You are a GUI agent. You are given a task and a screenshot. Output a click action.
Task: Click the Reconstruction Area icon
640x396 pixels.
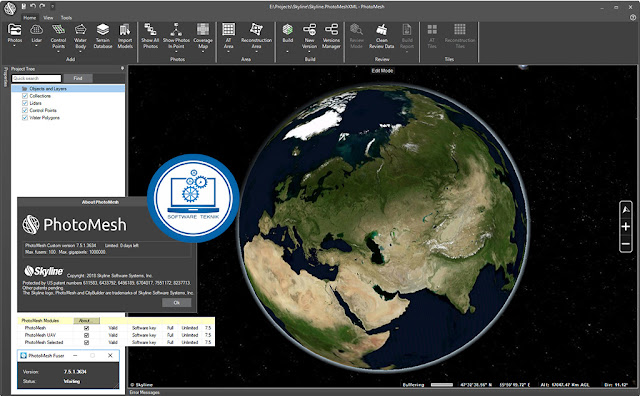tap(256, 29)
